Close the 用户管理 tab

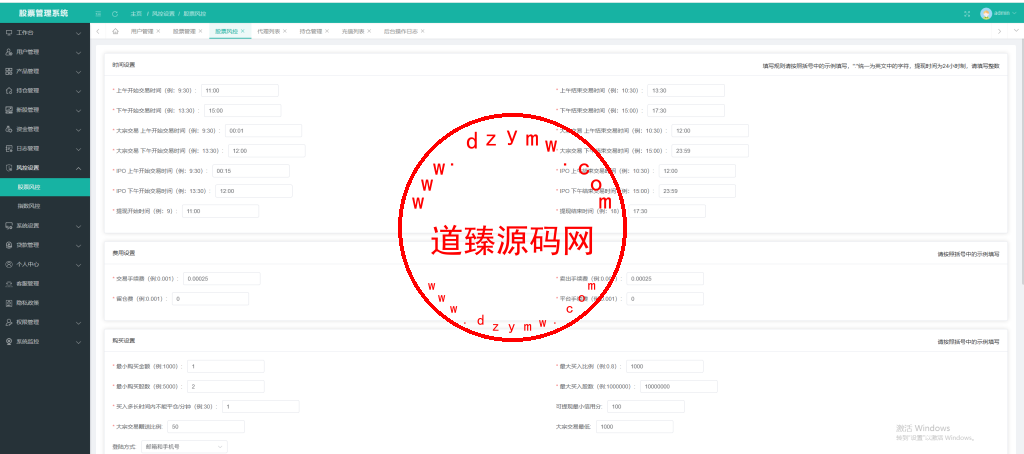point(158,31)
